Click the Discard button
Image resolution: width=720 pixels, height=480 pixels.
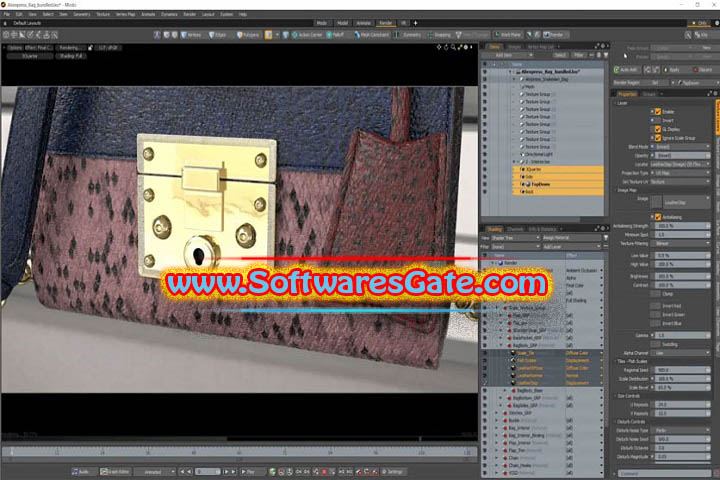pos(703,70)
